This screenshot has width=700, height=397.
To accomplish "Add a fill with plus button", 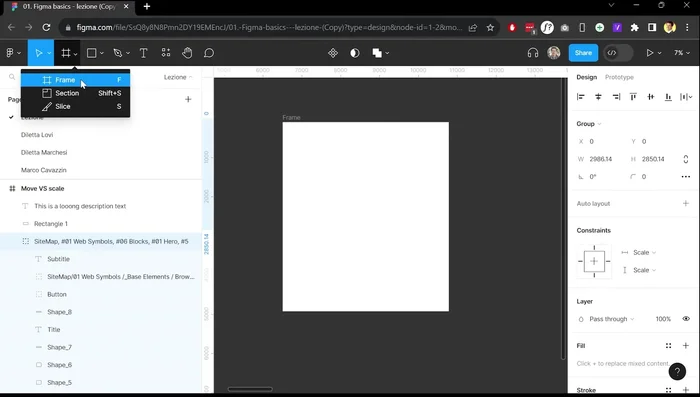I will (686, 346).
